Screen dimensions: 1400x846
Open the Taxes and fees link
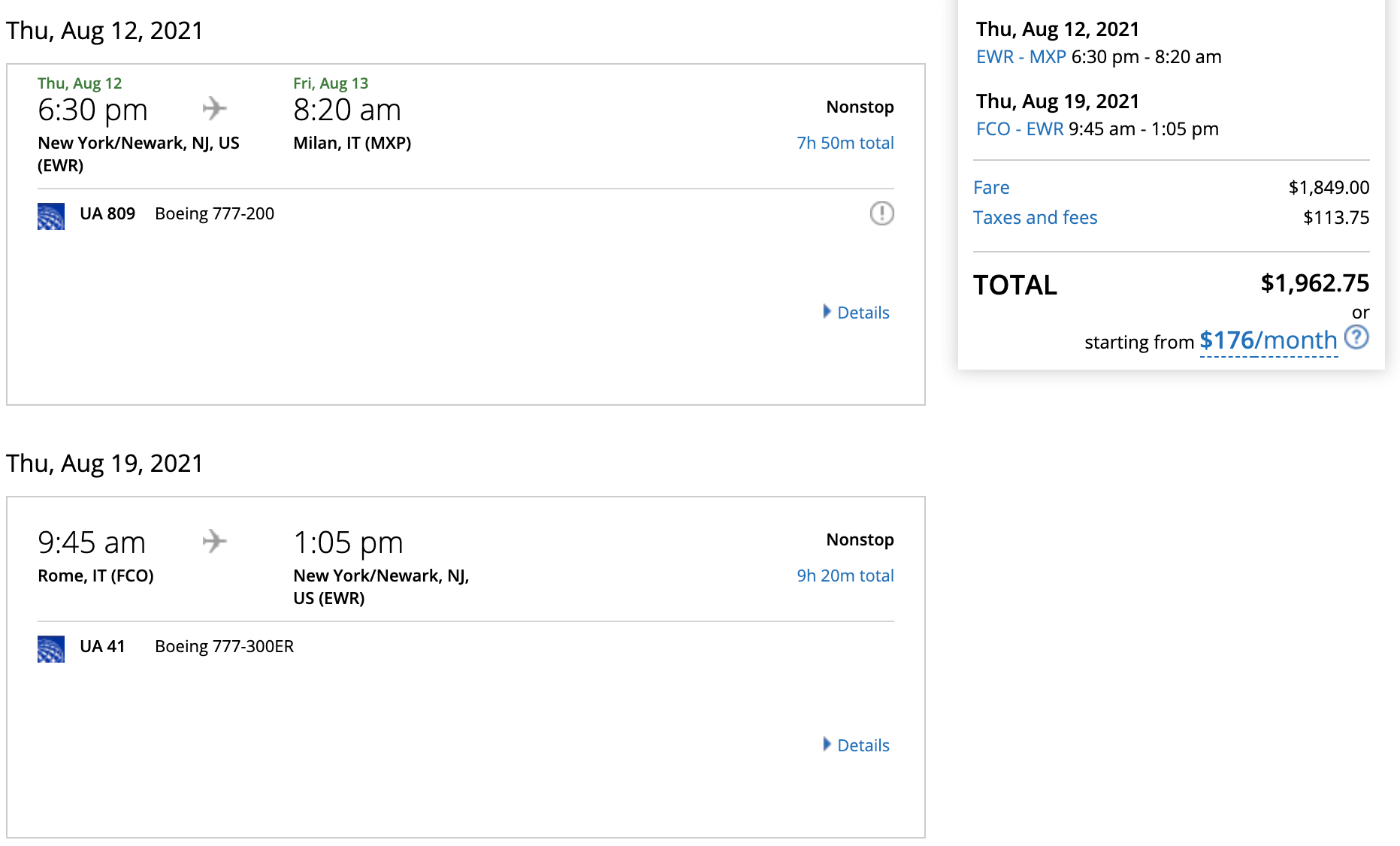pos(1035,218)
